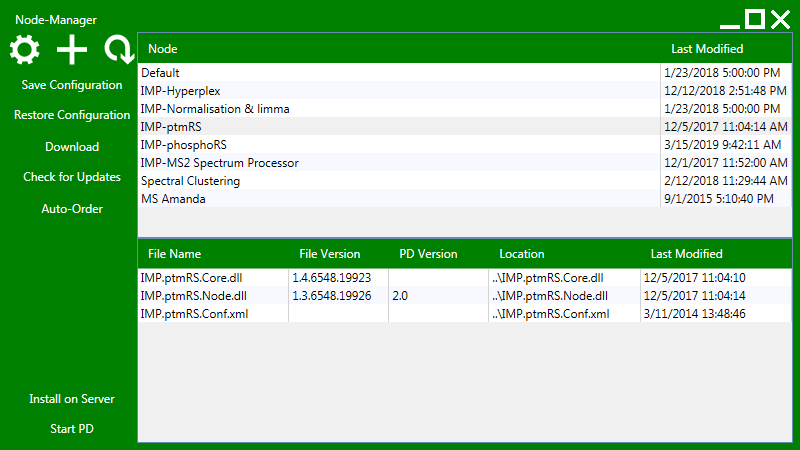The image size is (800, 450).
Task: Select the IMP-ptmRS node
Action: 465,127
